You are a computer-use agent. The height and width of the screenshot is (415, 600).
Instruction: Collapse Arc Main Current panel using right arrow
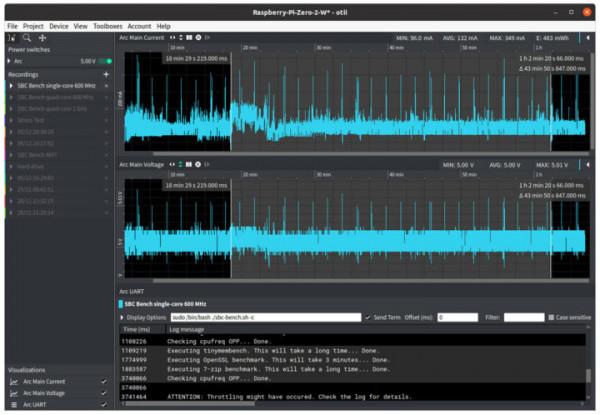coord(588,37)
